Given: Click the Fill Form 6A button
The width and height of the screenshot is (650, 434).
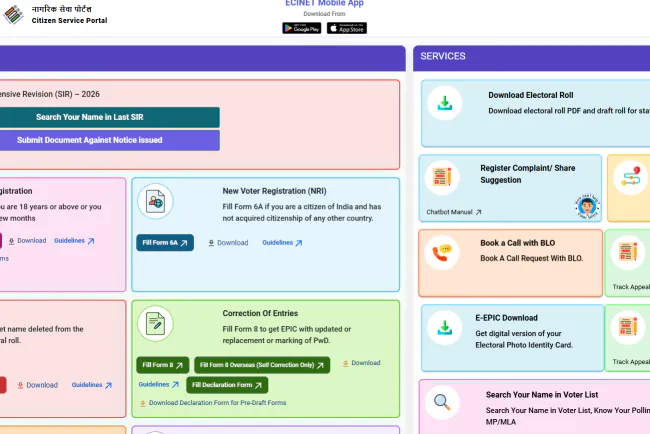Looking at the screenshot, I should [x=165, y=243].
